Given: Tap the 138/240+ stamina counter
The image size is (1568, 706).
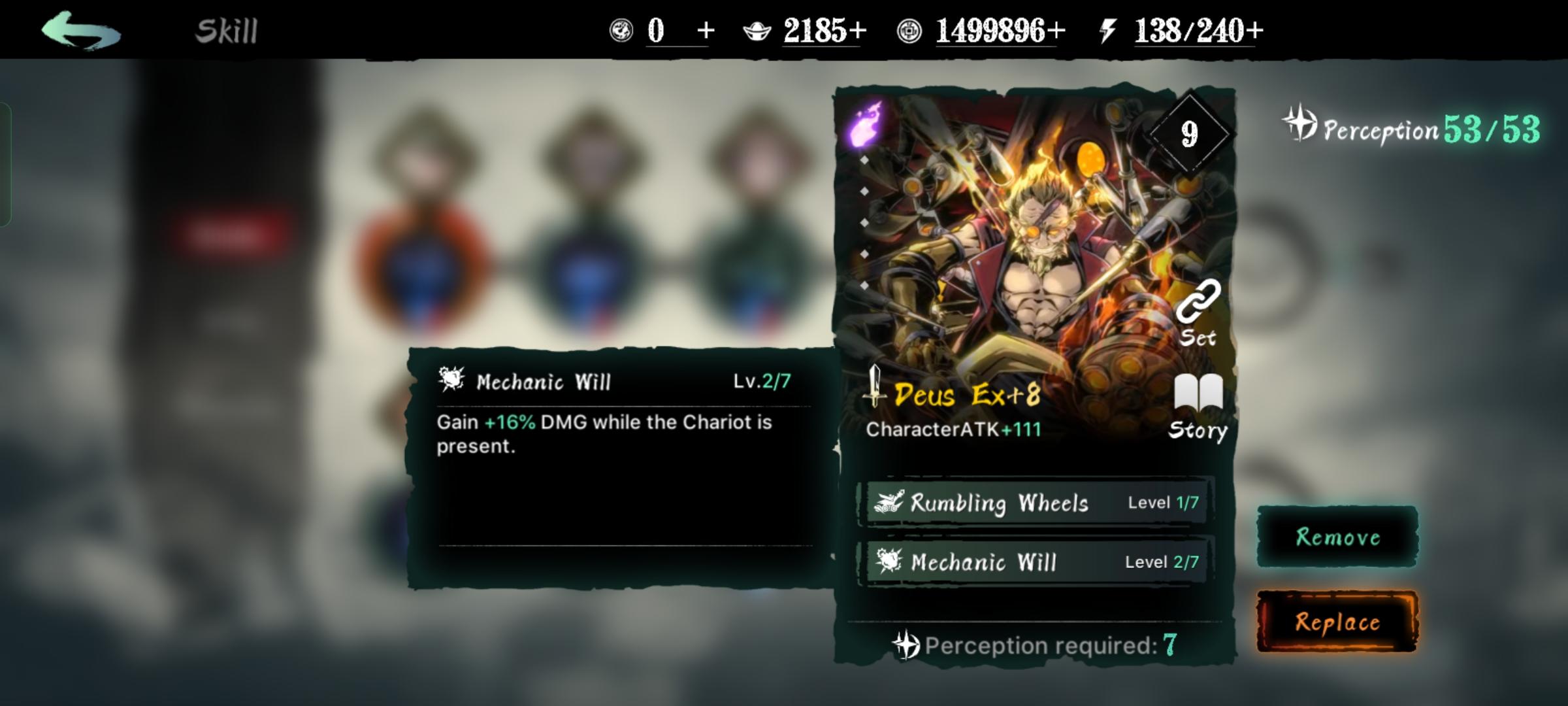Looking at the screenshot, I should click(x=1198, y=31).
